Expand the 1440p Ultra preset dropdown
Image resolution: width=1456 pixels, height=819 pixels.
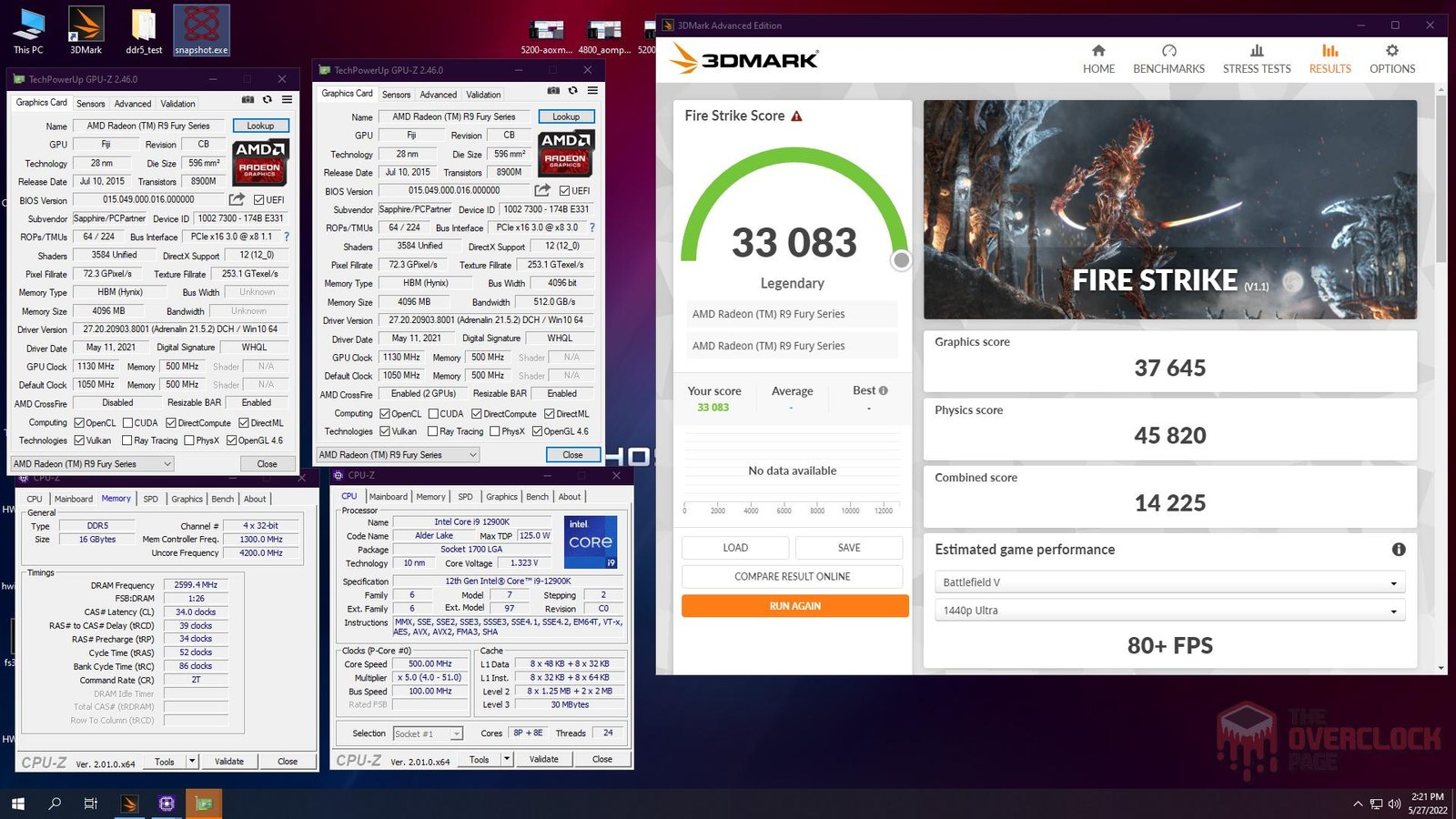1393,612
